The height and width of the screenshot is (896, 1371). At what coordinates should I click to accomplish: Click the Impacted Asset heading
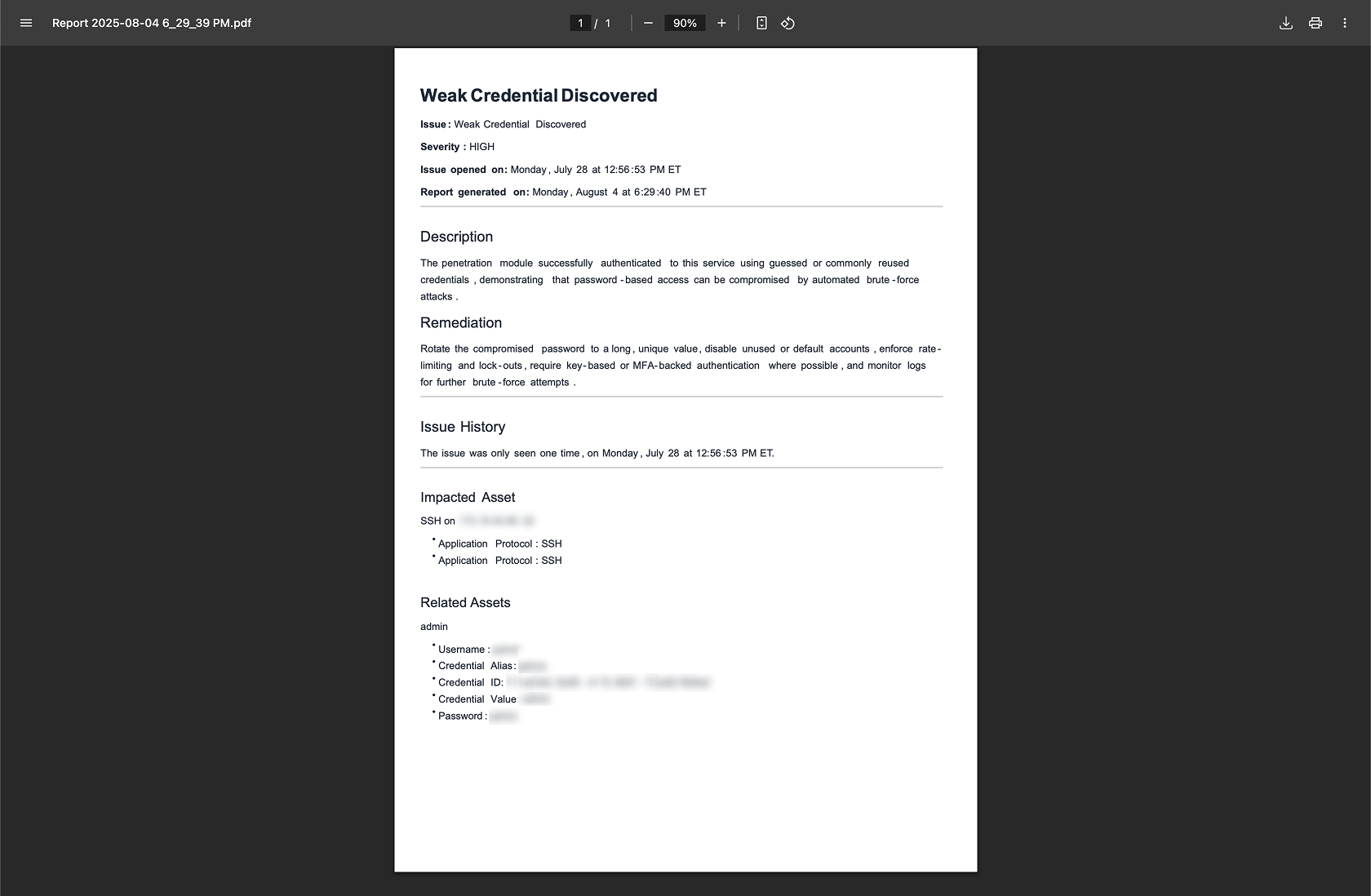[468, 497]
